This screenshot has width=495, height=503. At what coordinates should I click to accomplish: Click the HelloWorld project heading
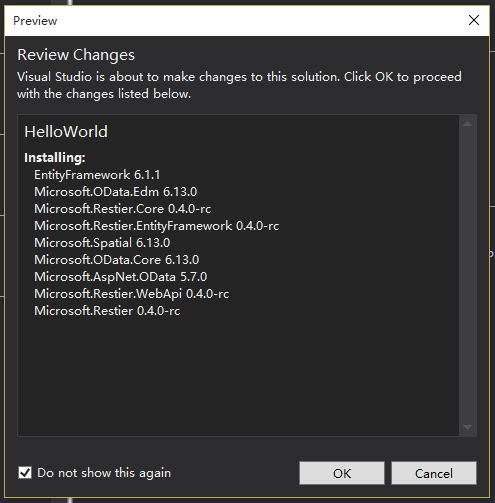[x=66, y=132]
